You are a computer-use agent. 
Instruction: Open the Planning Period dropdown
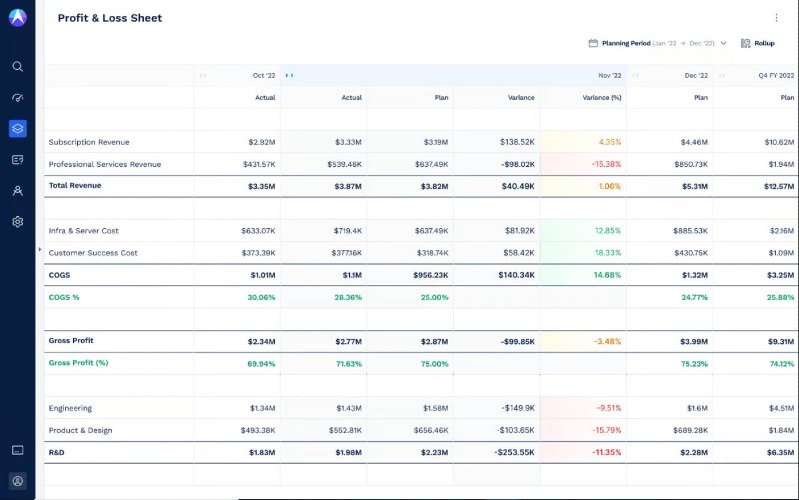click(x=657, y=43)
